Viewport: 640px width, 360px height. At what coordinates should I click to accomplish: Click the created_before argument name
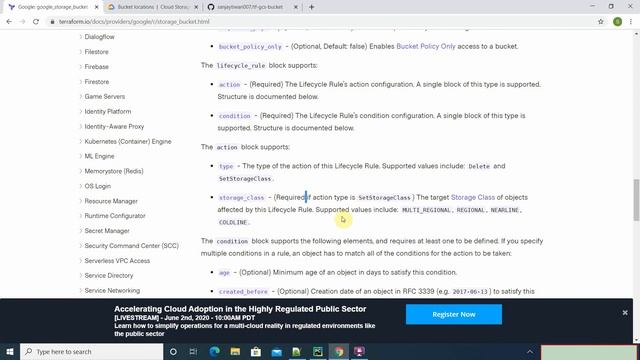243,292
